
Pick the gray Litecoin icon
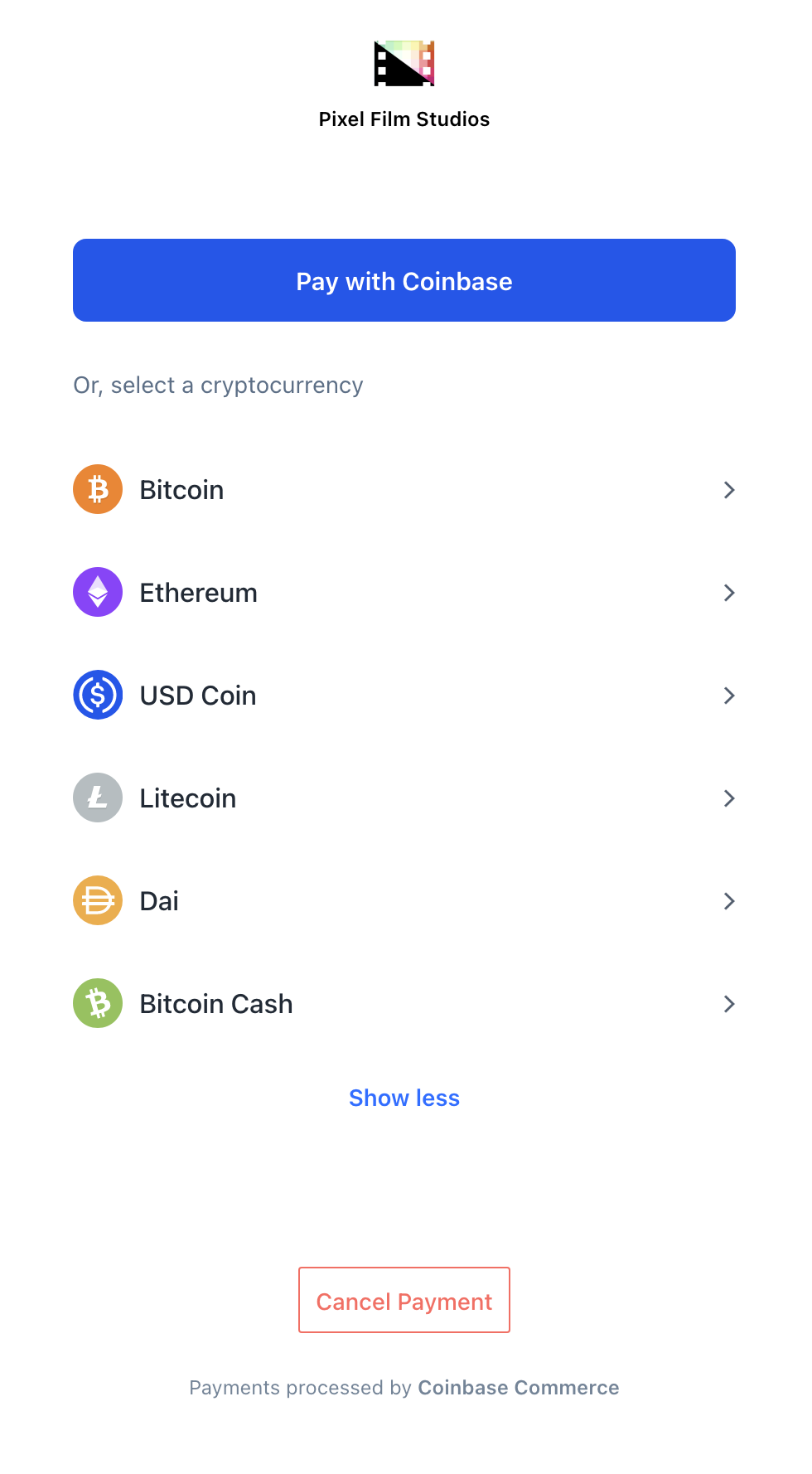click(x=98, y=798)
